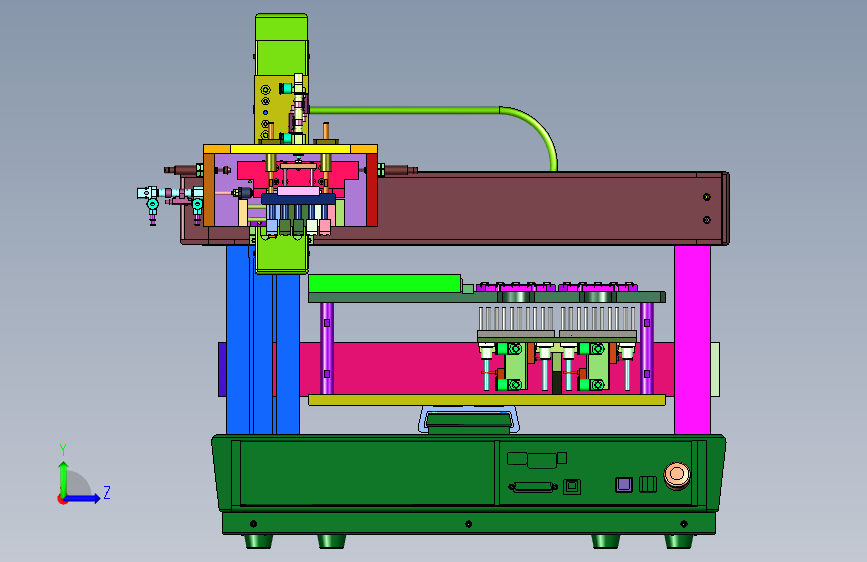
Task: Select the large blank left panel of the base
Action: (x=367, y=472)
